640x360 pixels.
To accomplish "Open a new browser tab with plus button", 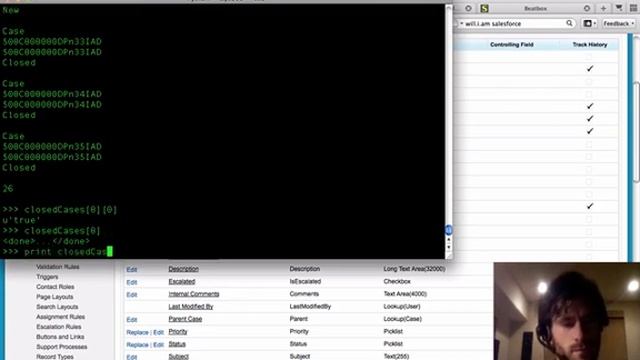I will [603, 8].
